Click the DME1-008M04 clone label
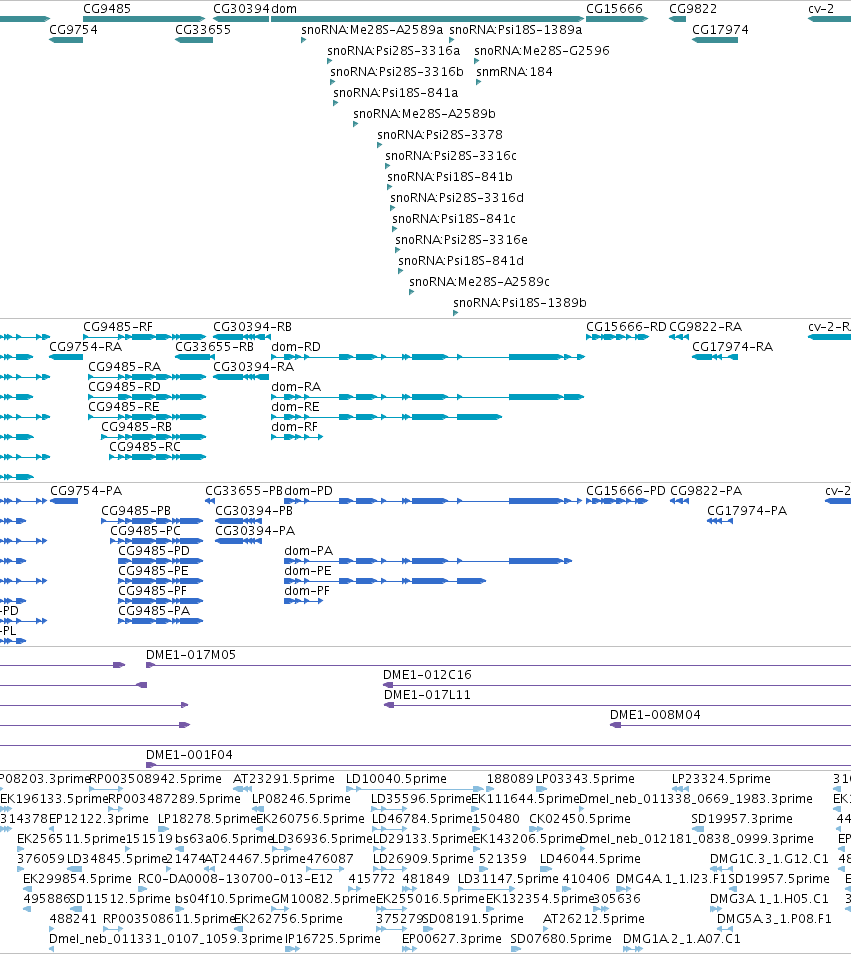851x954 pixels. click(655, 715)
